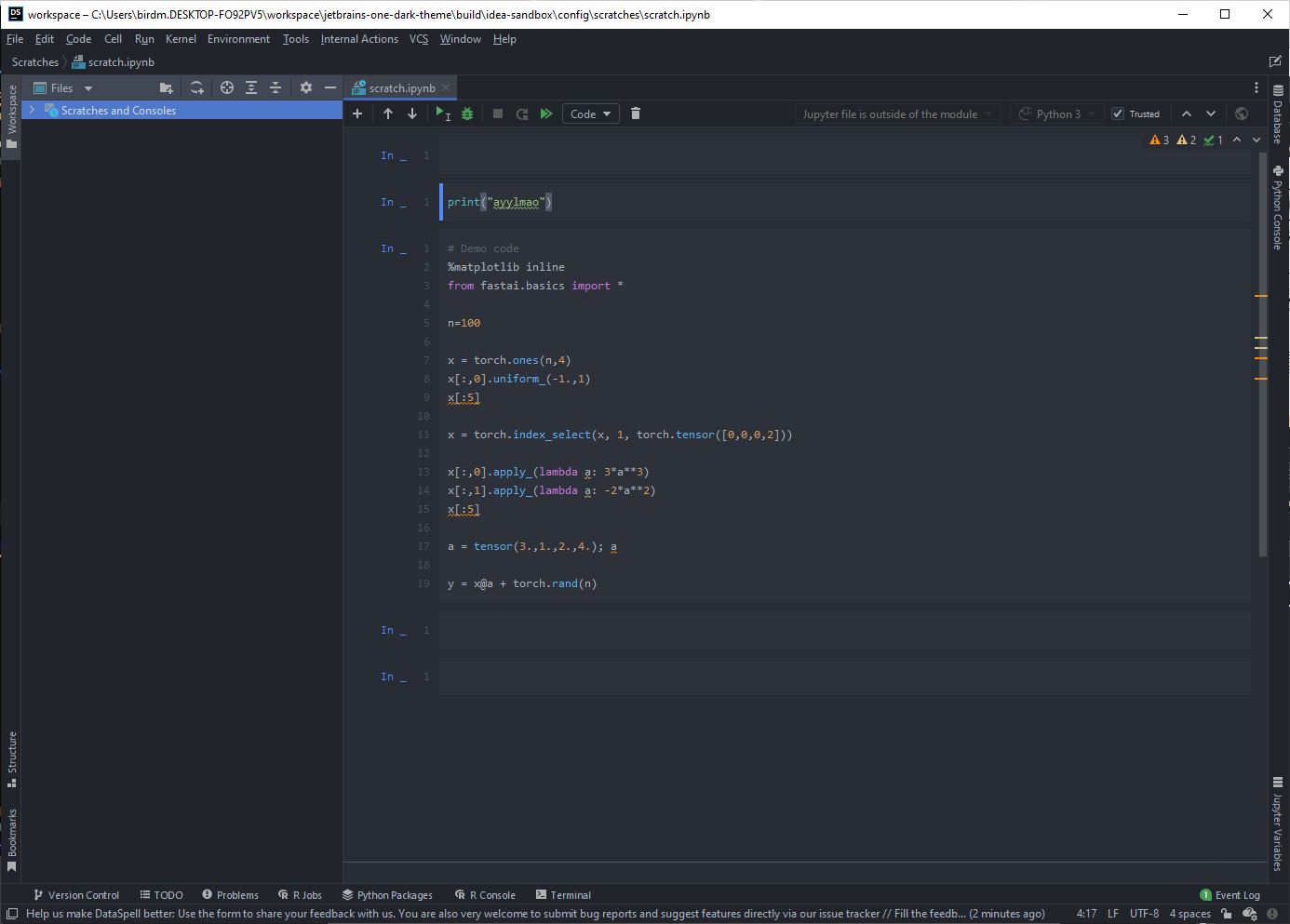Open the Kernel menu
The image size is (1290, 924).
point(181,38)
